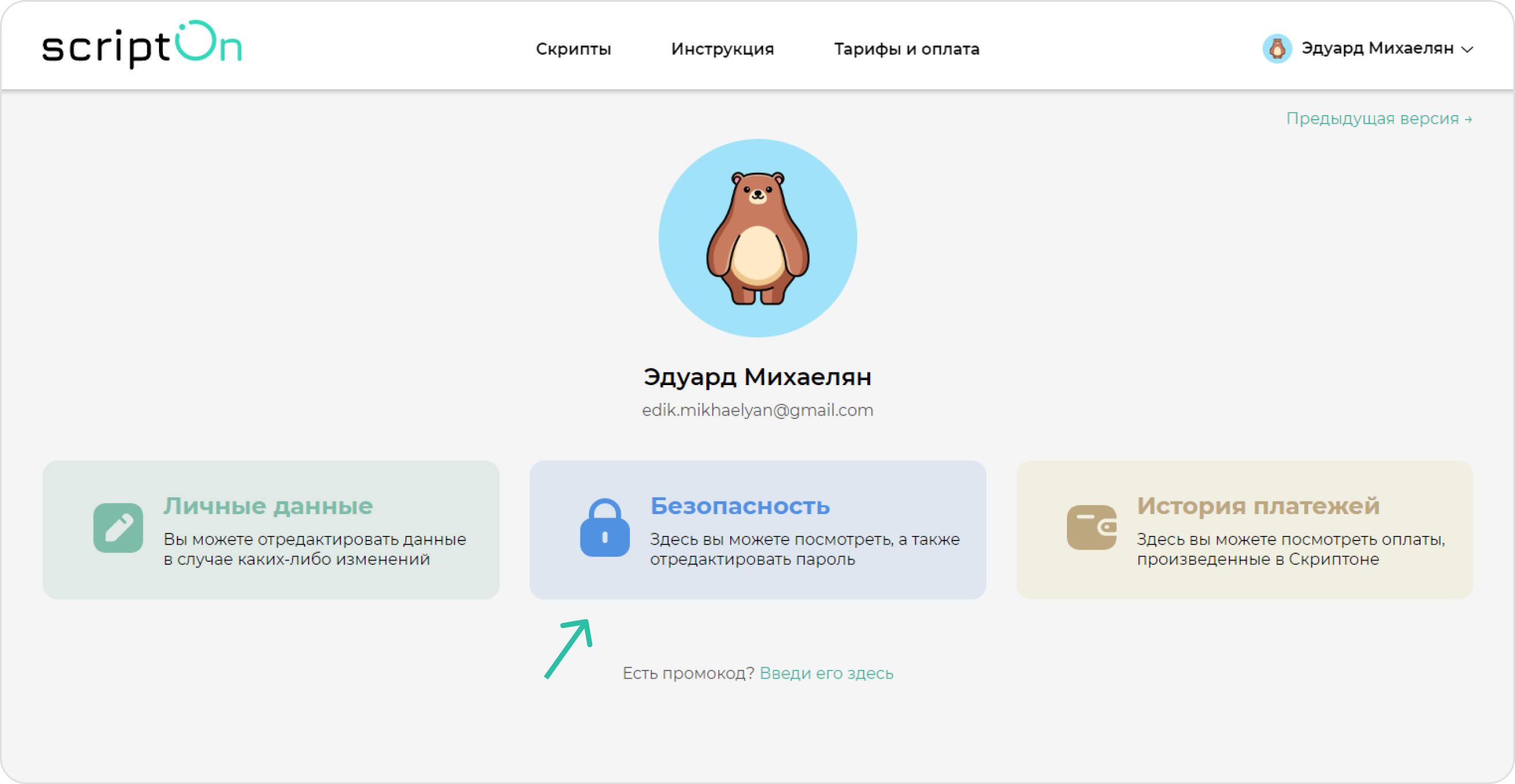Go to Тарифы и оплата

906,49
